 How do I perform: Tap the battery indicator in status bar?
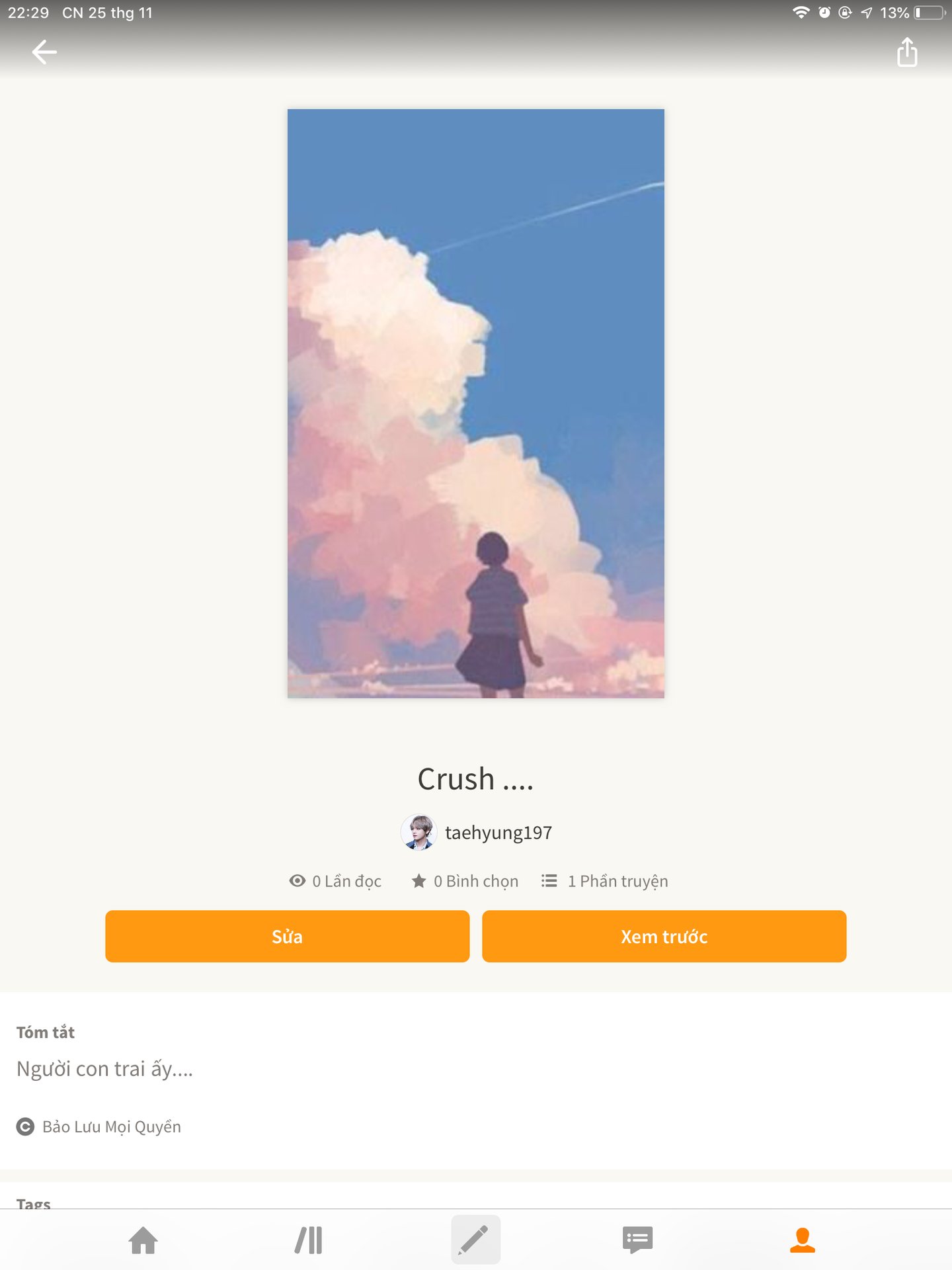coord(930,13)
